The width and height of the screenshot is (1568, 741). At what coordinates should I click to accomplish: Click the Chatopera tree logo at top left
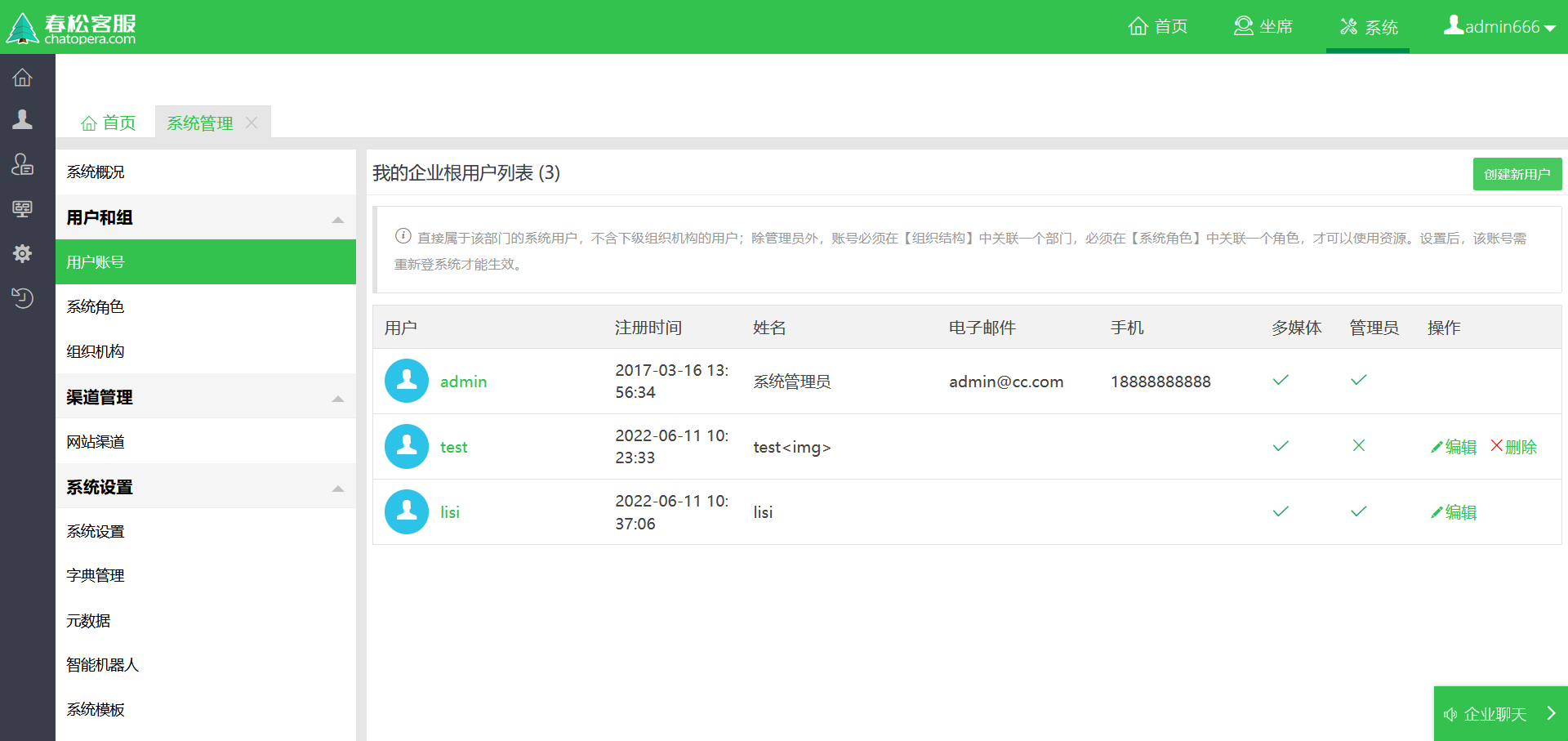[x=21, y=26]
